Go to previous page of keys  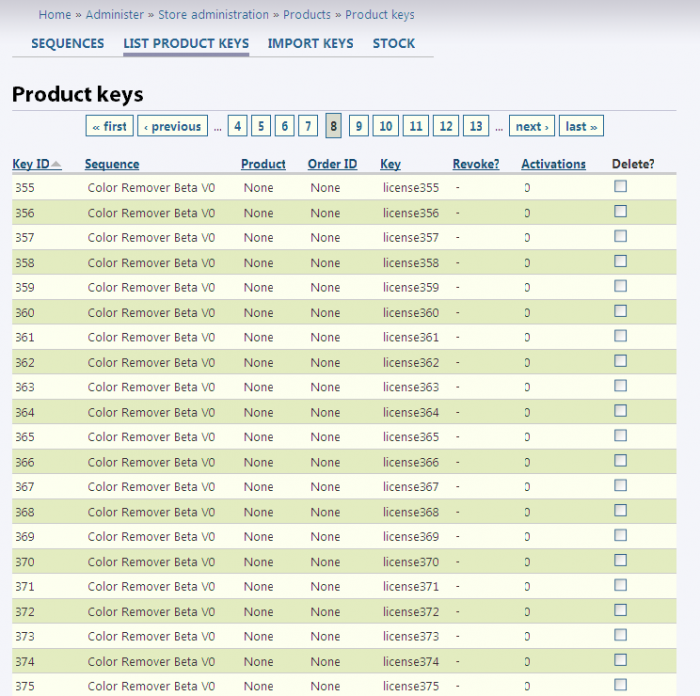[172, 126]
